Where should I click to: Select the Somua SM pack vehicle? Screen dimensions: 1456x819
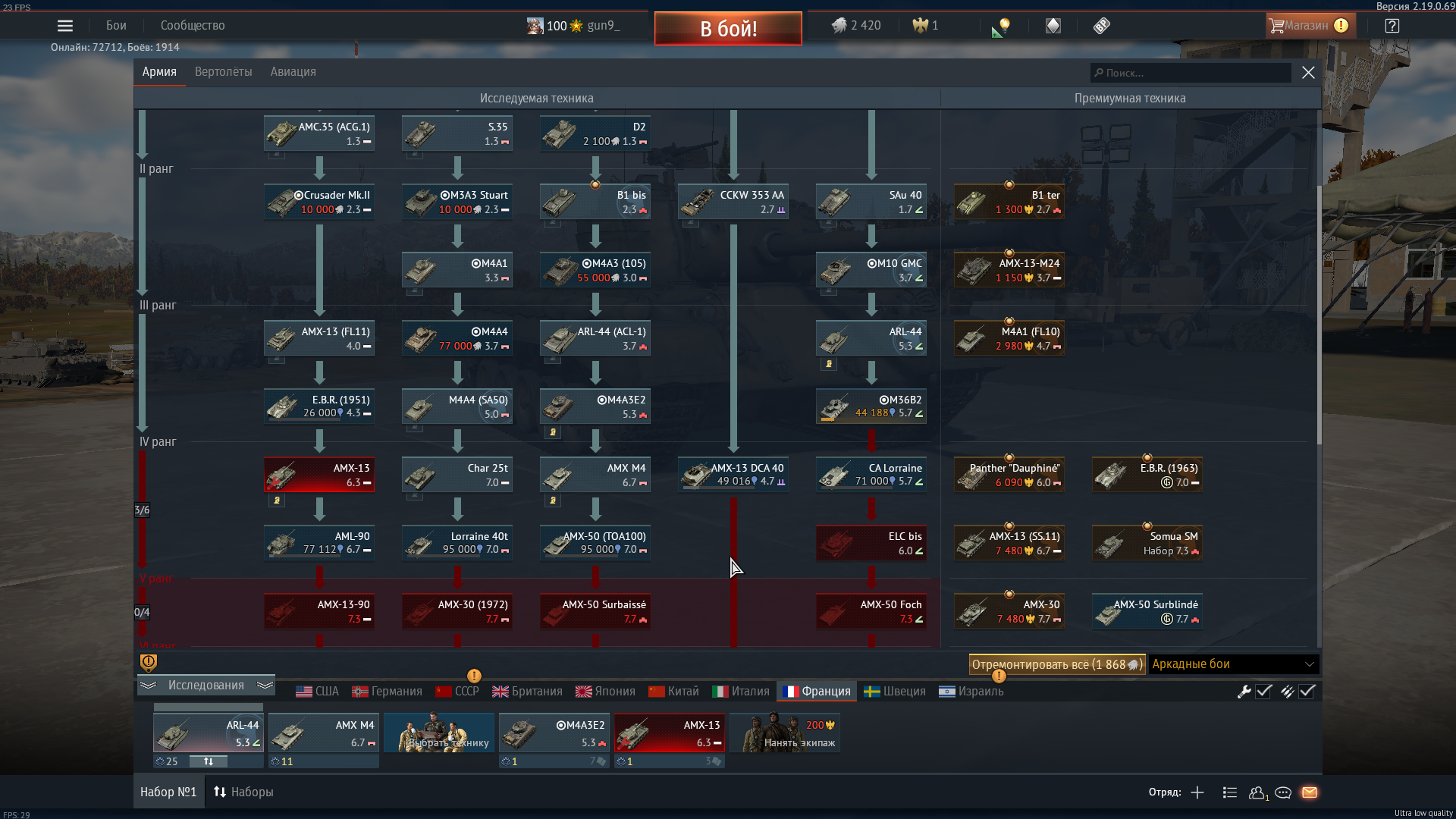[x=1147, y=543]
